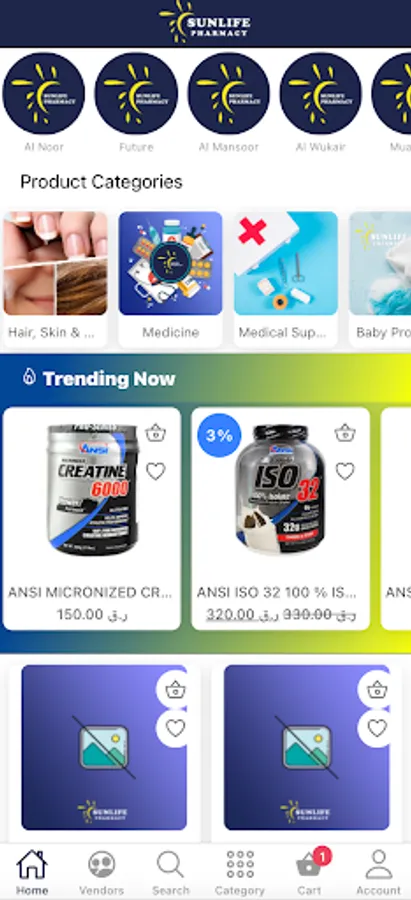Open the Search tab
Viewport: 411px width, 900px height.
point(170,872)
